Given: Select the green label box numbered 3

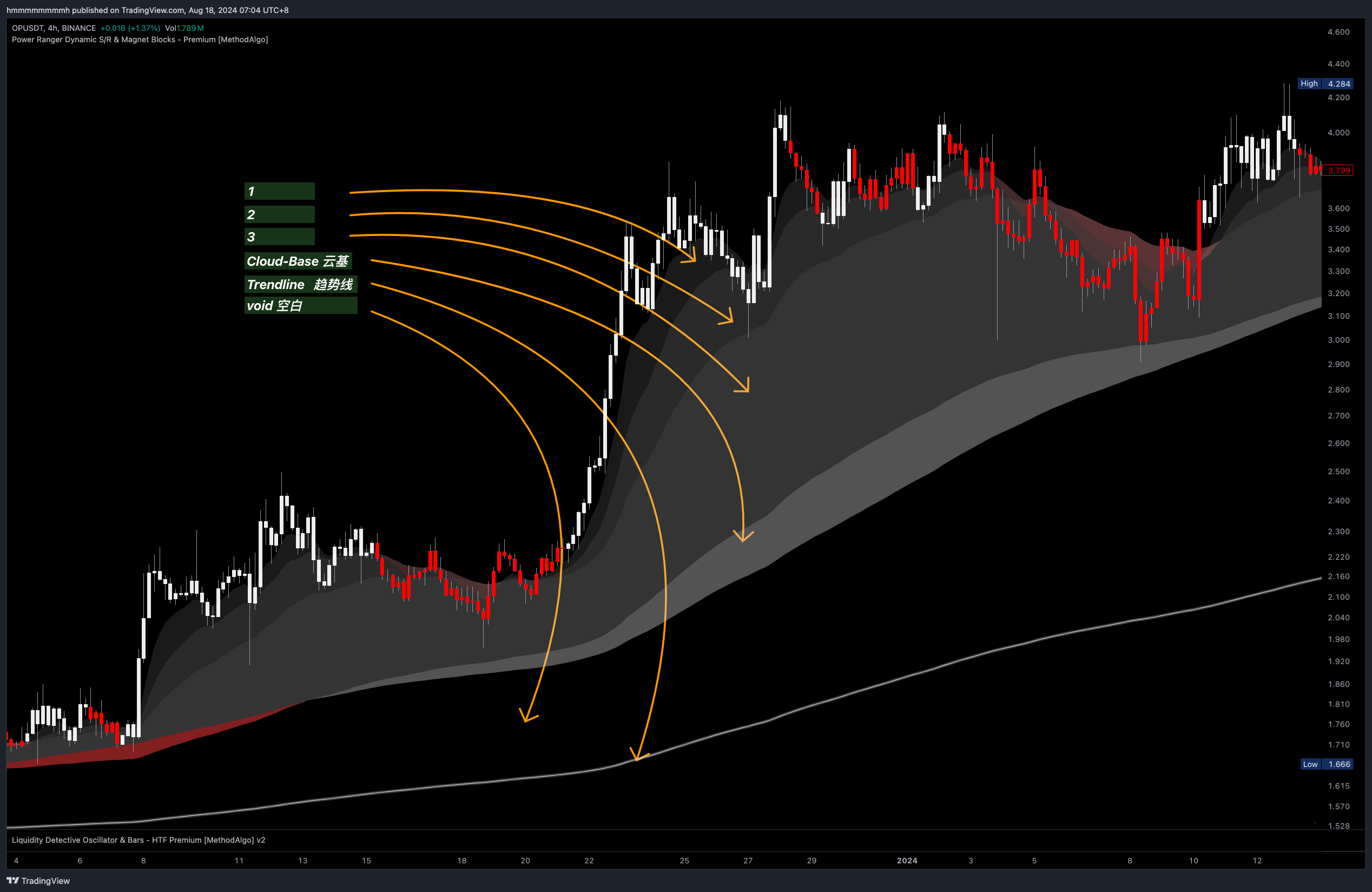Looking at the screenshot, I should pos(279,236).
